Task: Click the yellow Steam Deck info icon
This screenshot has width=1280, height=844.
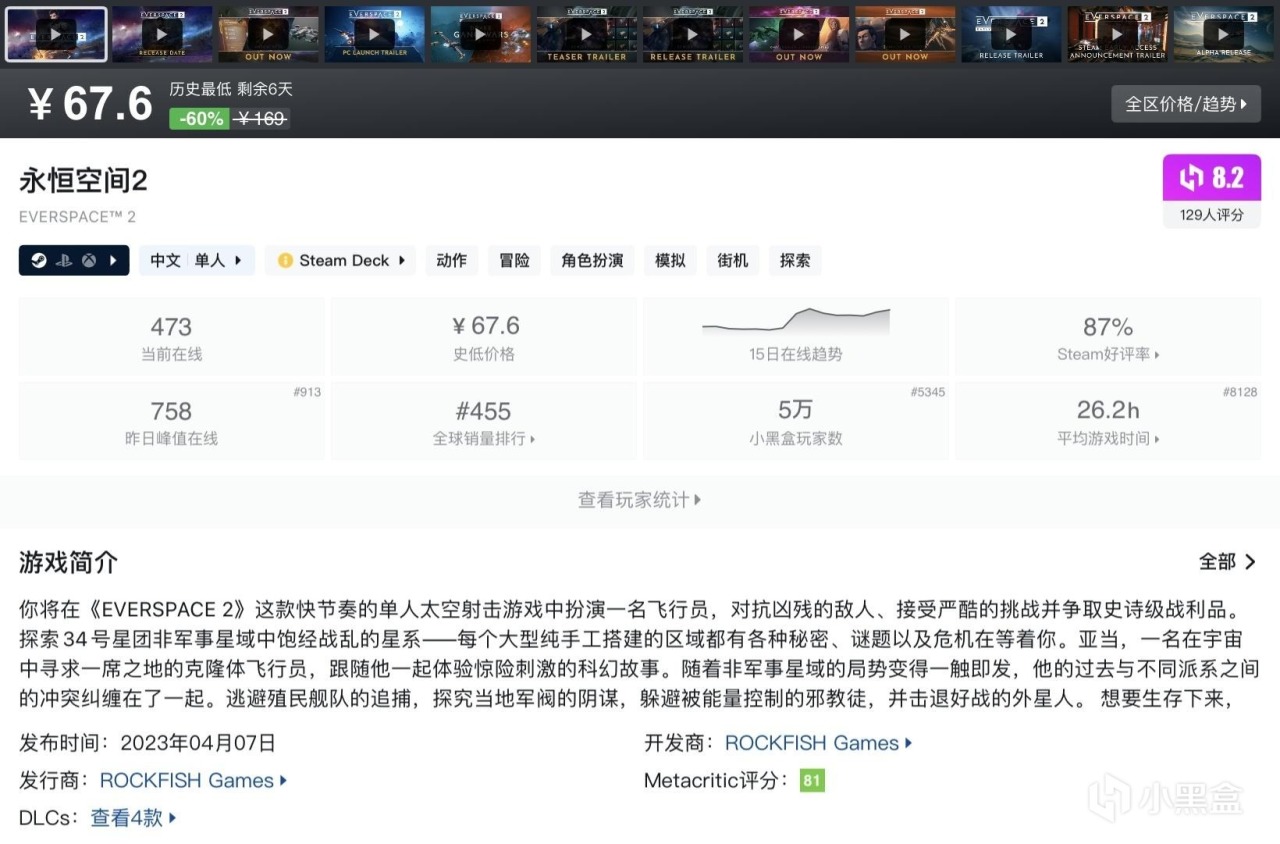Action: coord(285,261)
